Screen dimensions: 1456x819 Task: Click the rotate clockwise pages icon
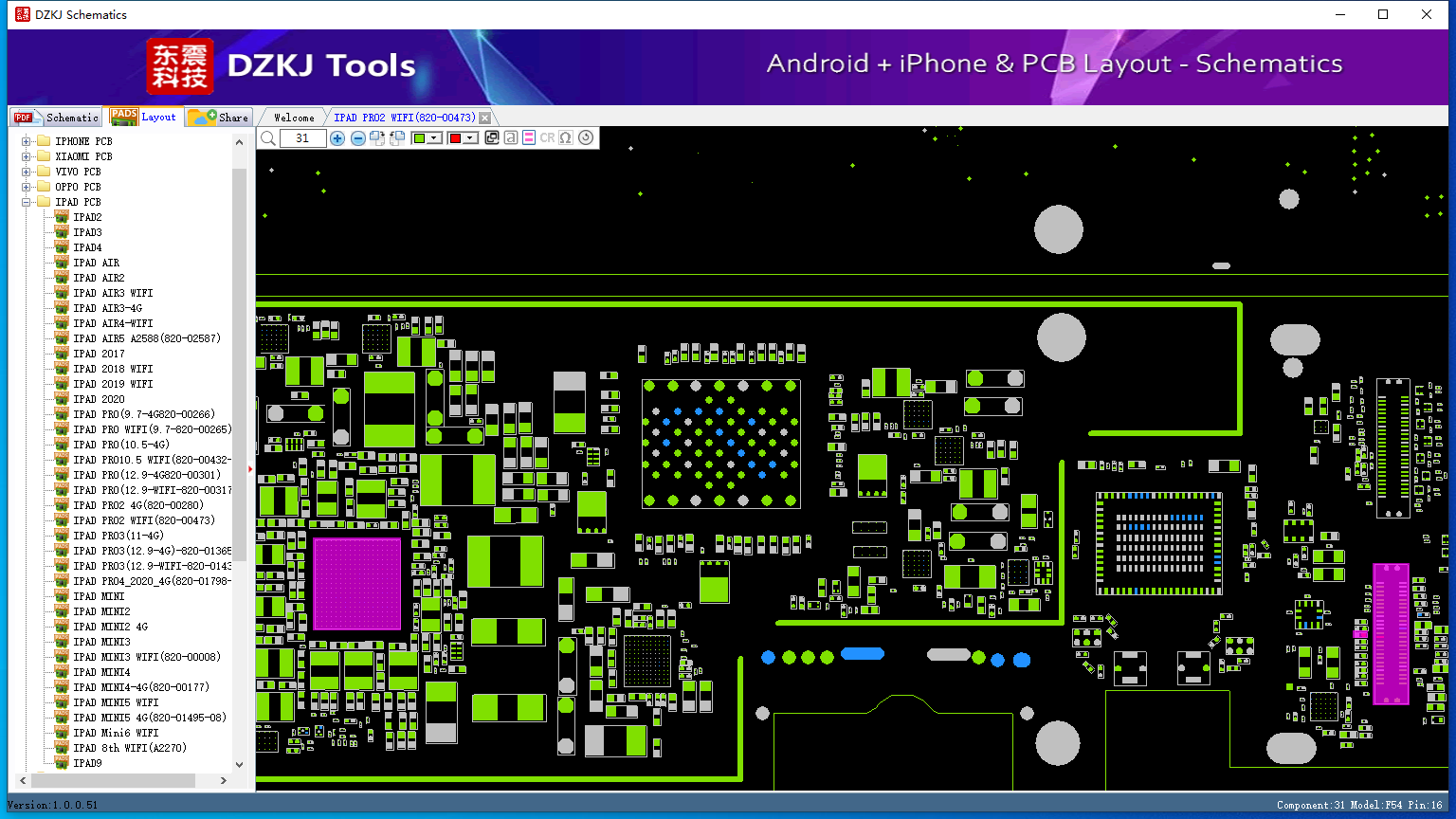[x=377, y=138]
